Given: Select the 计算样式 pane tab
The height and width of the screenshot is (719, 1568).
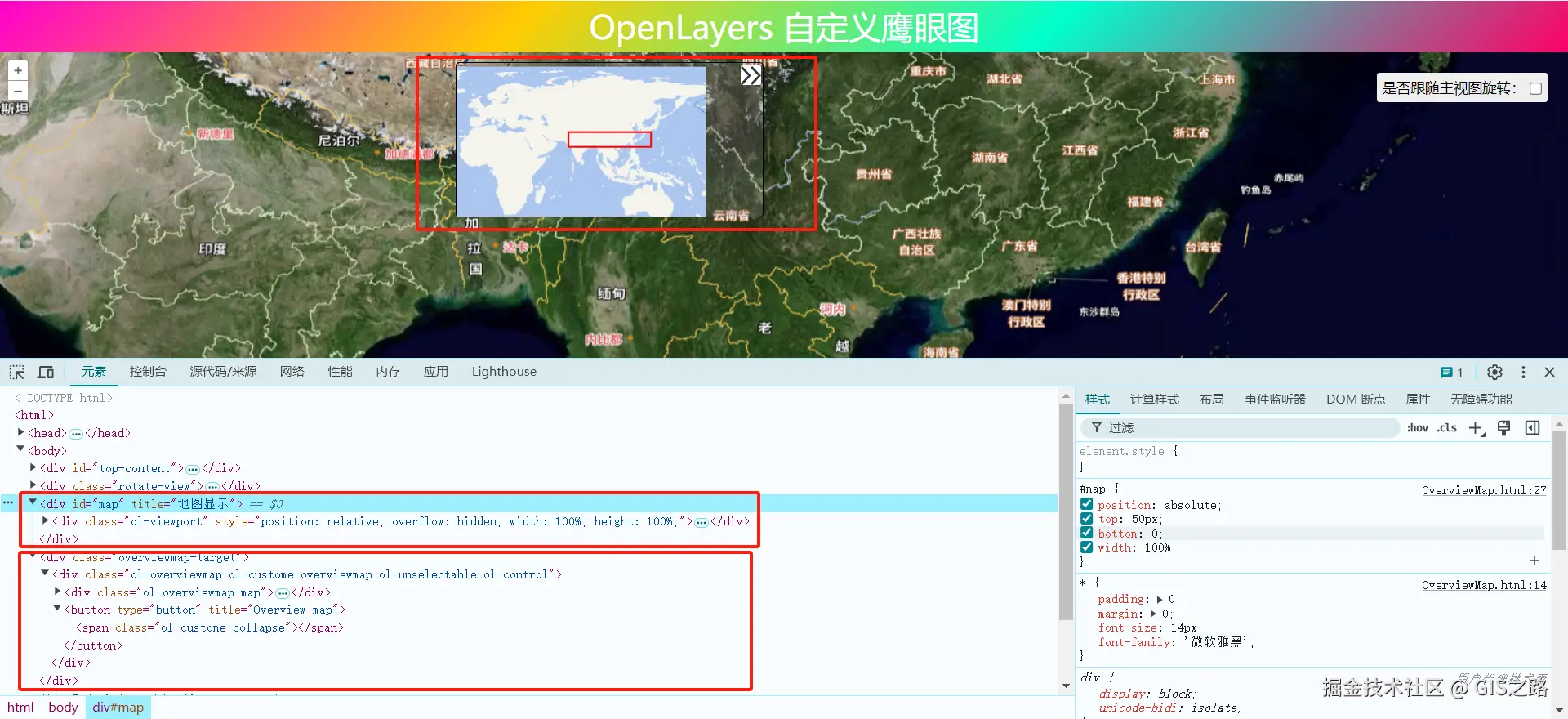Looking at the screenshot, I should [x=1154, y=400].
